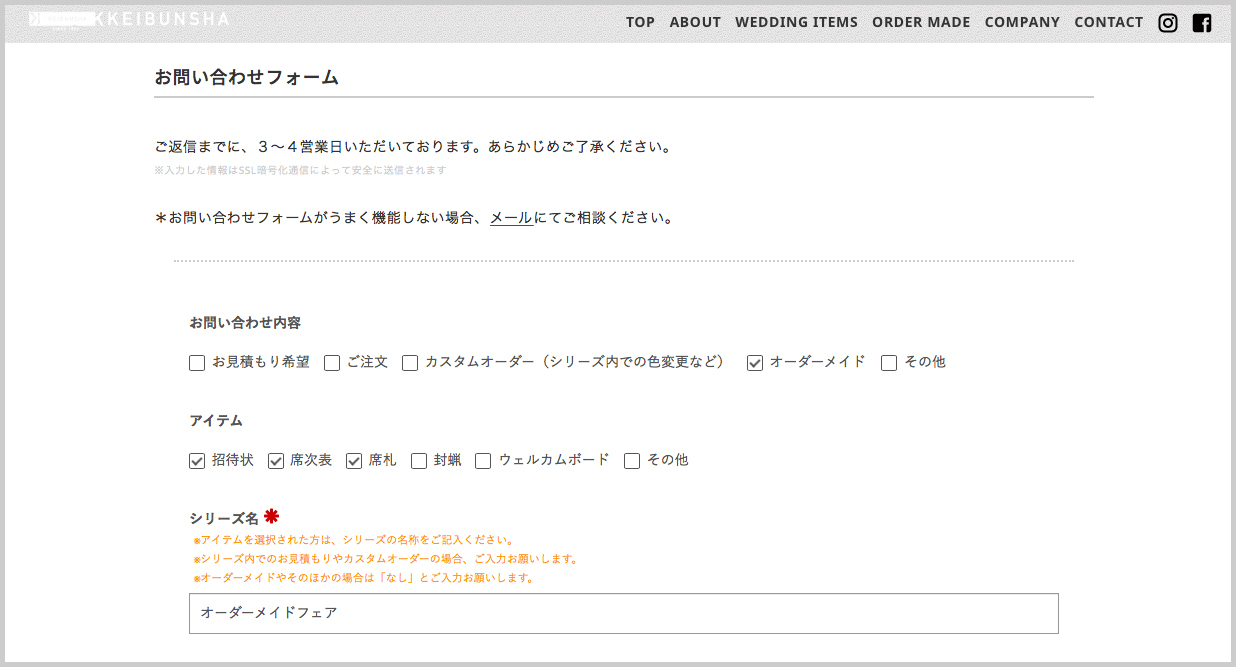The width and height of the screenshot is (1236, 667).
Task: Click the メール link
Action: (511, 218)
